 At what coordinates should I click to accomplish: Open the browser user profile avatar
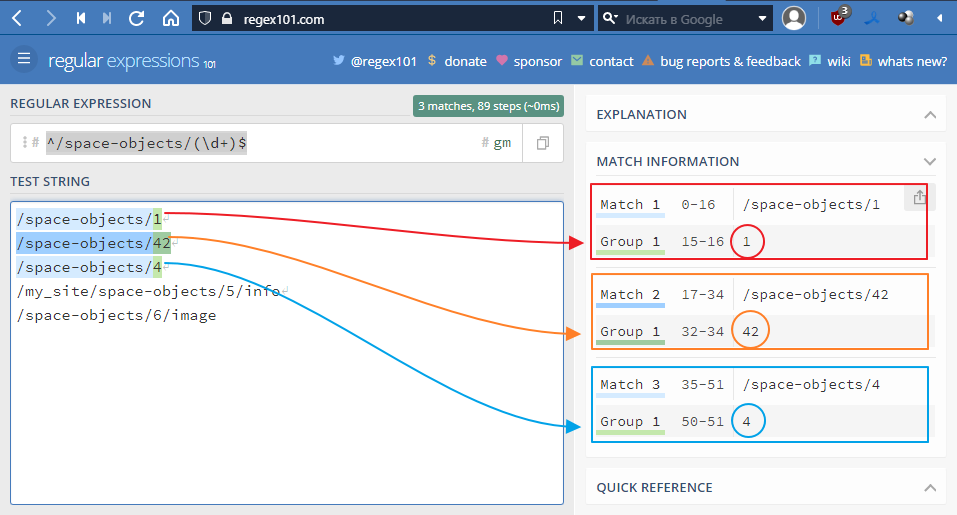click(x=794, y=18)
